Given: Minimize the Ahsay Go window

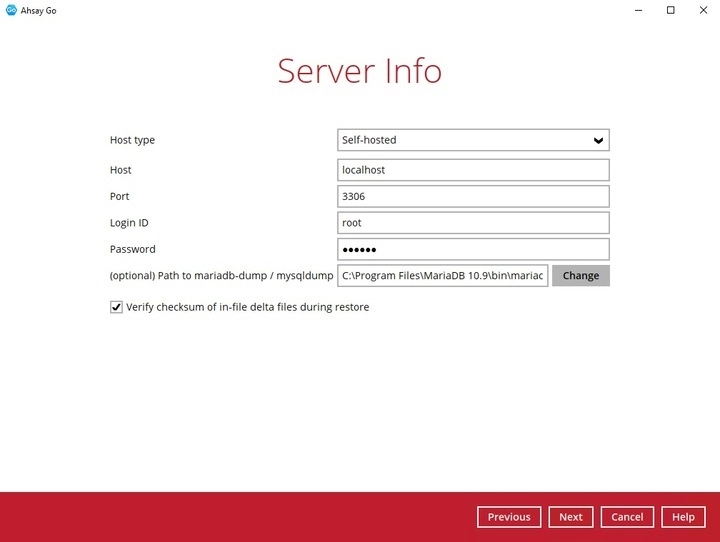Looking at the screenshot, I should coord(638,10).
